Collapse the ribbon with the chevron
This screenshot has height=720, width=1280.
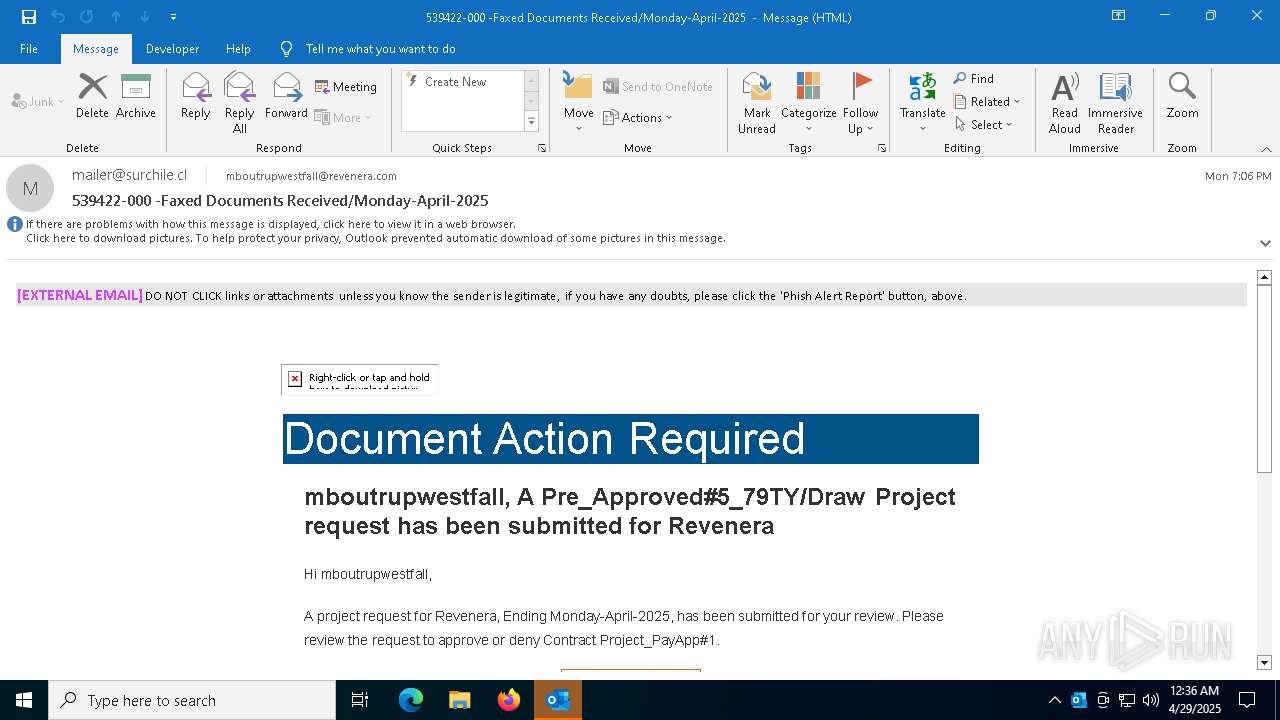[1266, 149]
